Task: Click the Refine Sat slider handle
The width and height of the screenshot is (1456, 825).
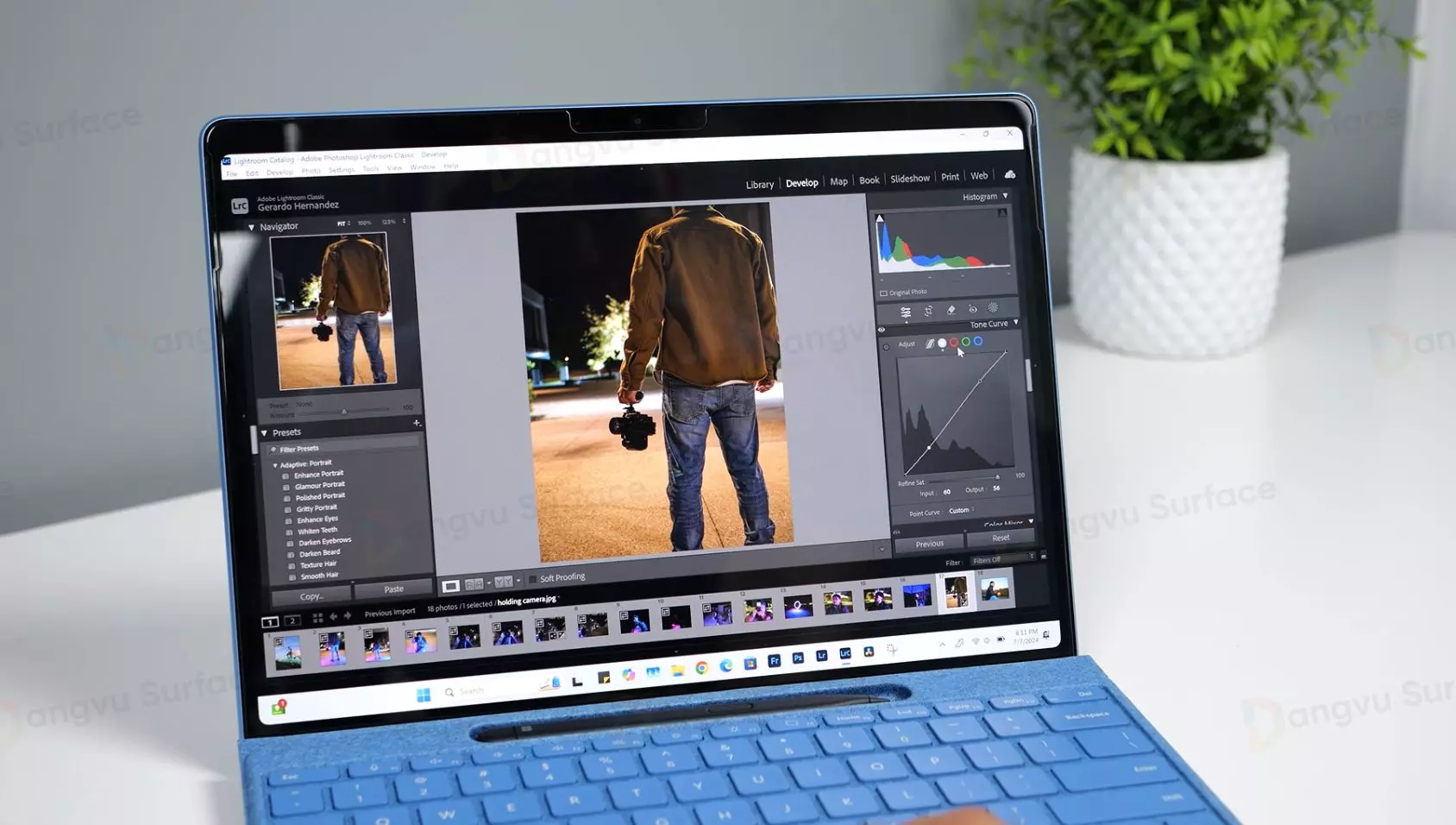Action: (997, 476)
